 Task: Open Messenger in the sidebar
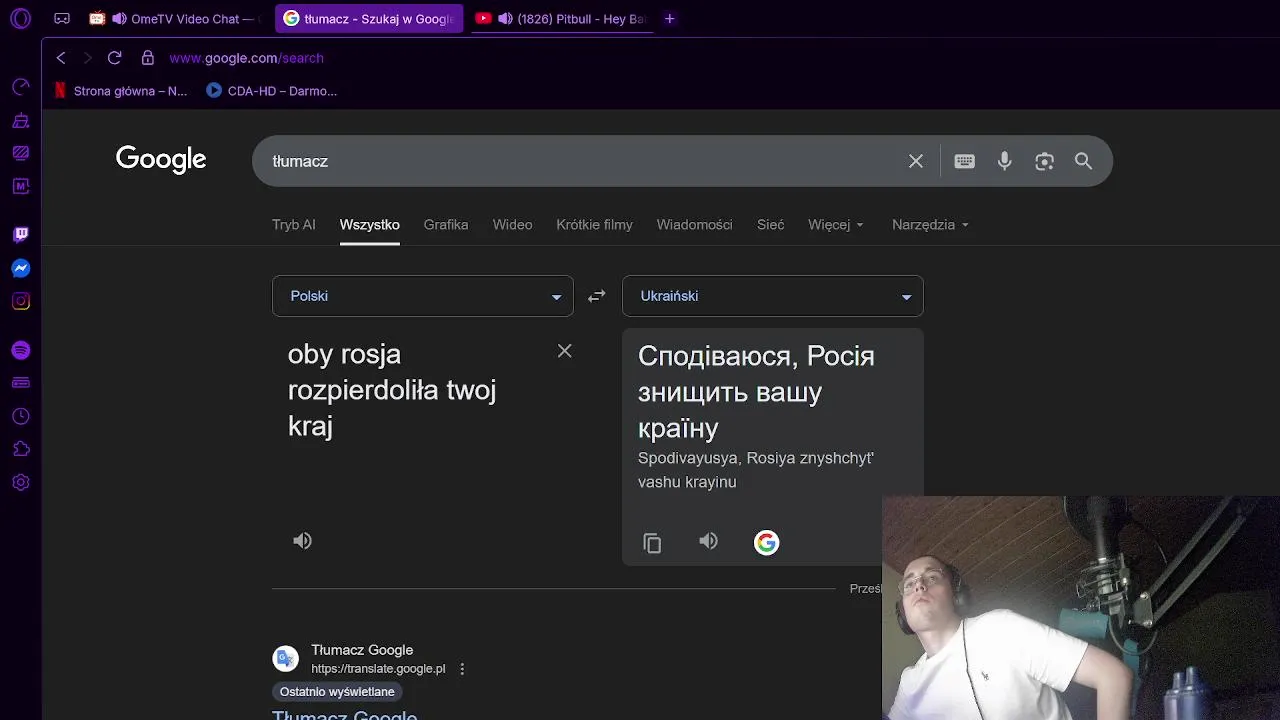(20, 268)
